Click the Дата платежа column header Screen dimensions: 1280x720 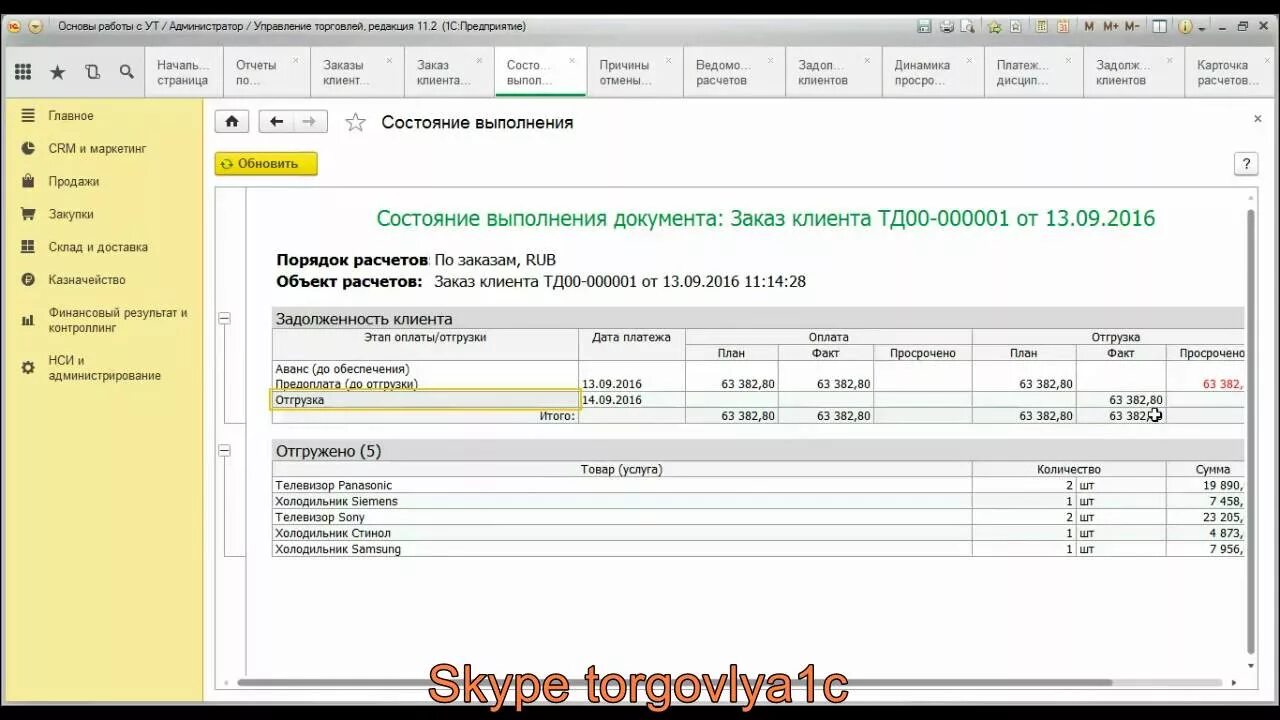coord(632,337)
